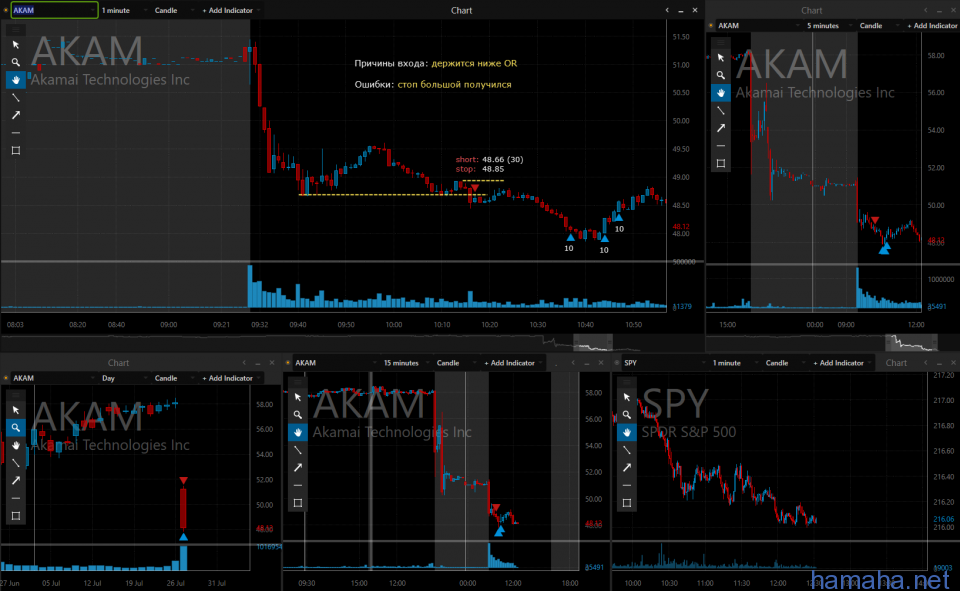960x591 pixels.
Task: Click the Chart title above the AKAM 5 minutes chart
Action: click(x=812, y=10)
